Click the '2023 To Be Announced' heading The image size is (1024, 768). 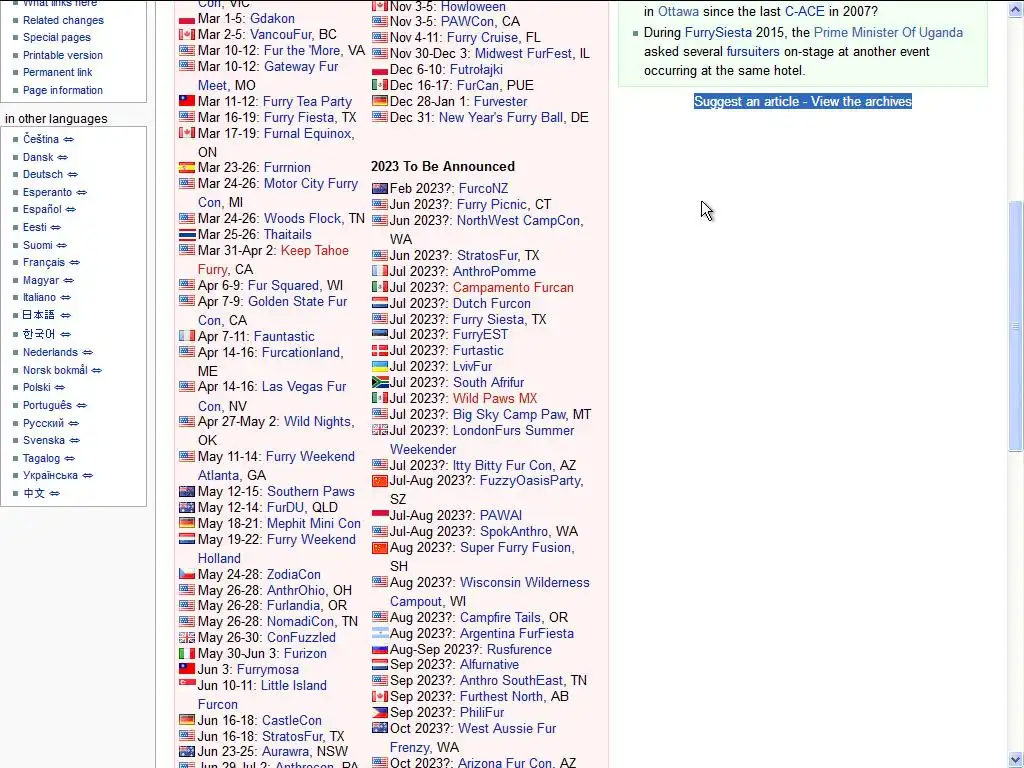tap(443, 167)
